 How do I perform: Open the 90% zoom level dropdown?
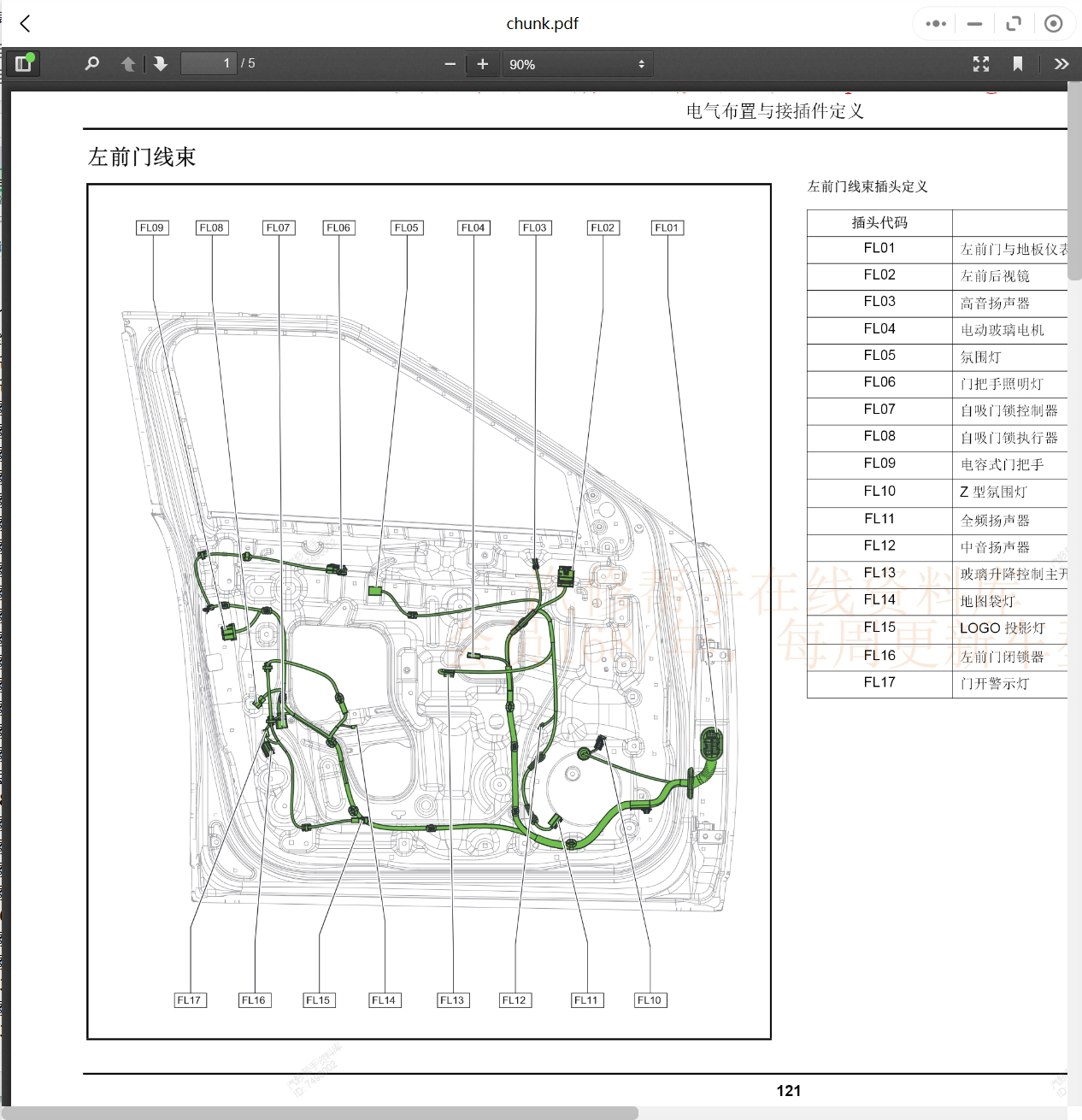[x=577, y=64]
